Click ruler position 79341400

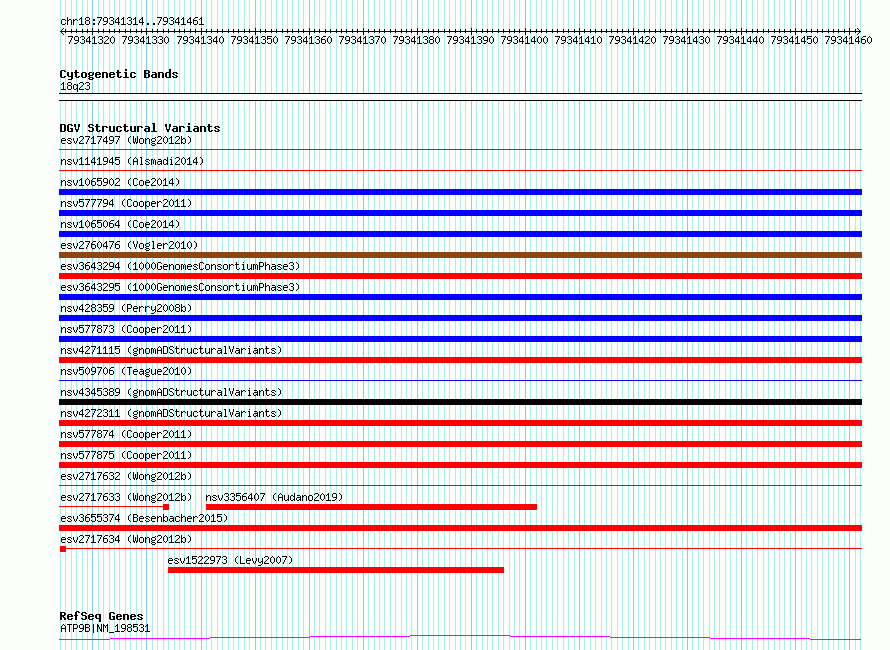tap(524, 40)
